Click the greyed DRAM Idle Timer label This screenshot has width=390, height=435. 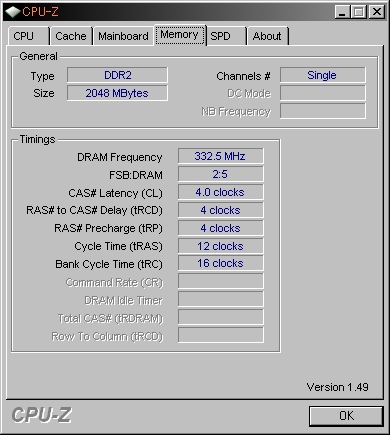click(x=124, y=301)
